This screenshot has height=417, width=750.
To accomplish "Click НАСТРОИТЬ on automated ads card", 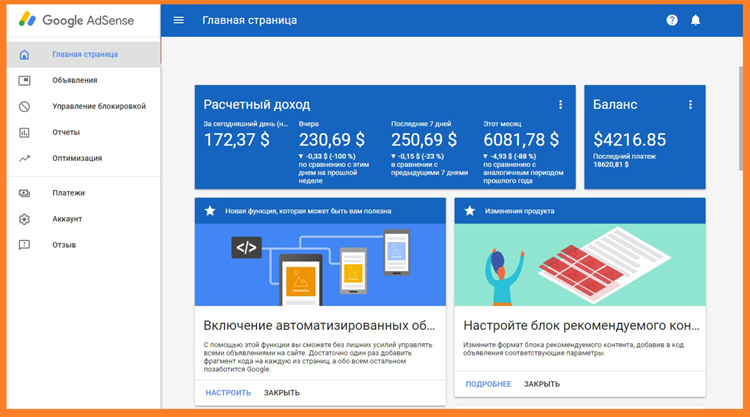I will coord(228,393).
